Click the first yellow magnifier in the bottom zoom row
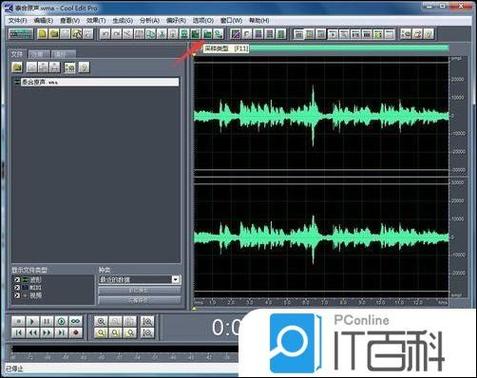The image size is (477, 378). point(101,333)
